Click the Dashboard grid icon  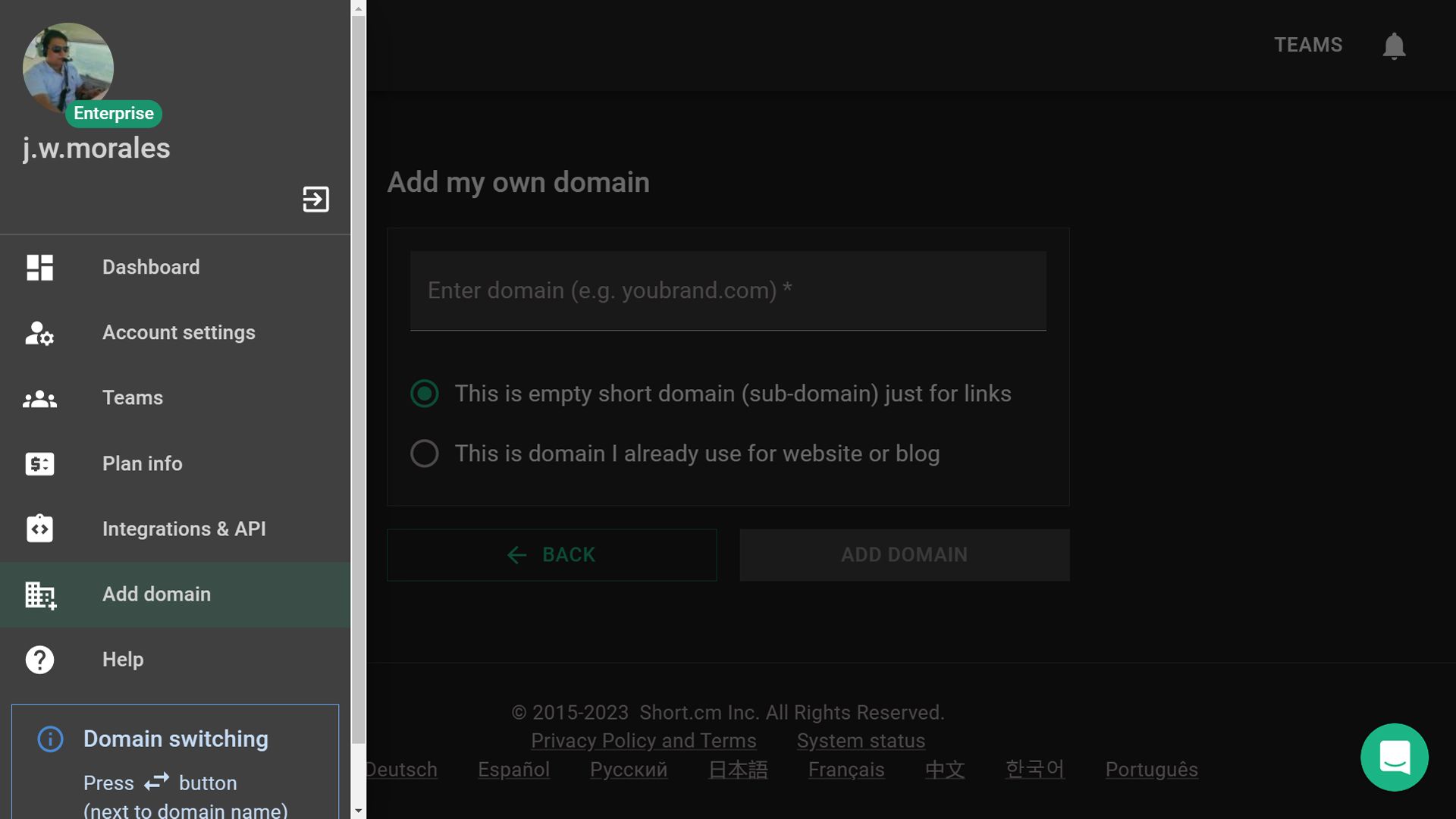pos(39,268)
